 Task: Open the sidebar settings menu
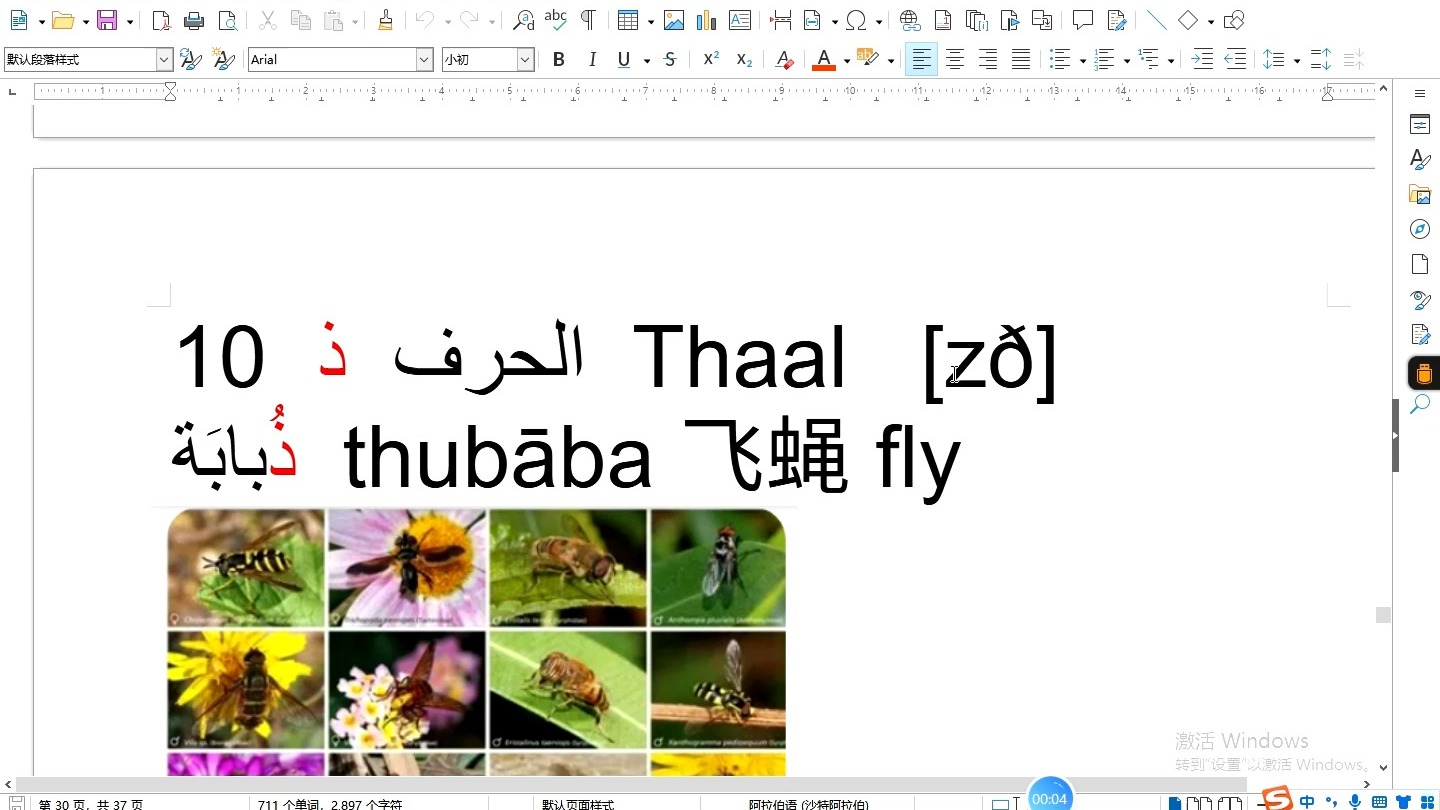tap(1420, 93)
